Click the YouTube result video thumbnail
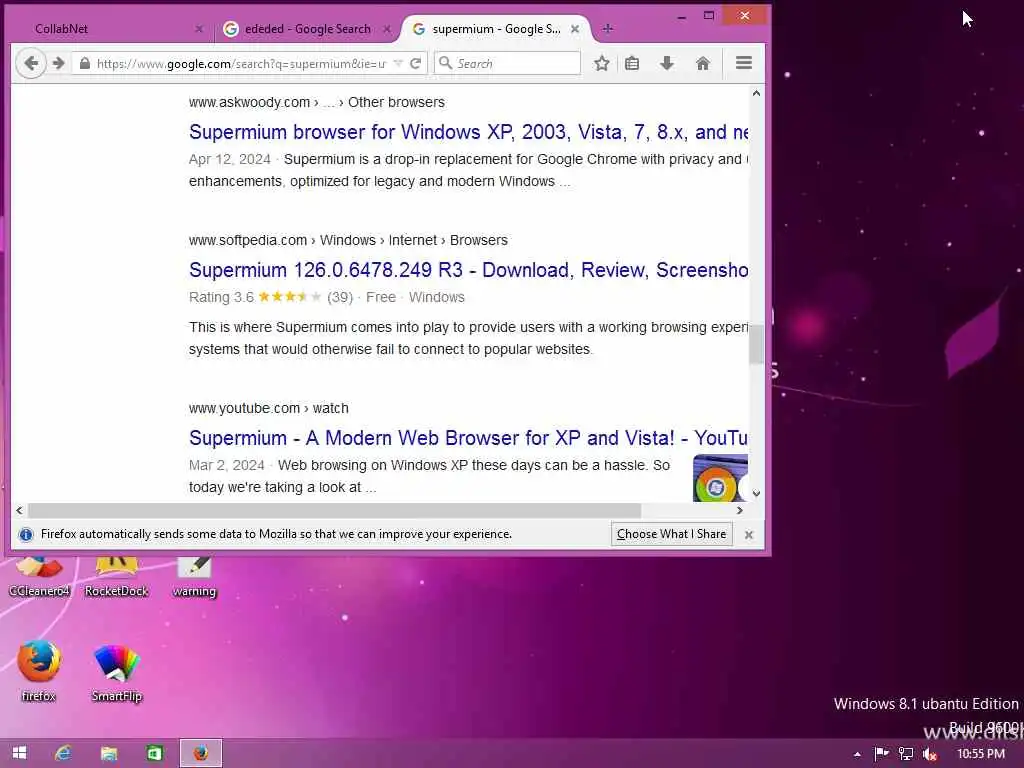 pyautogui.click(x=720, y=477)
